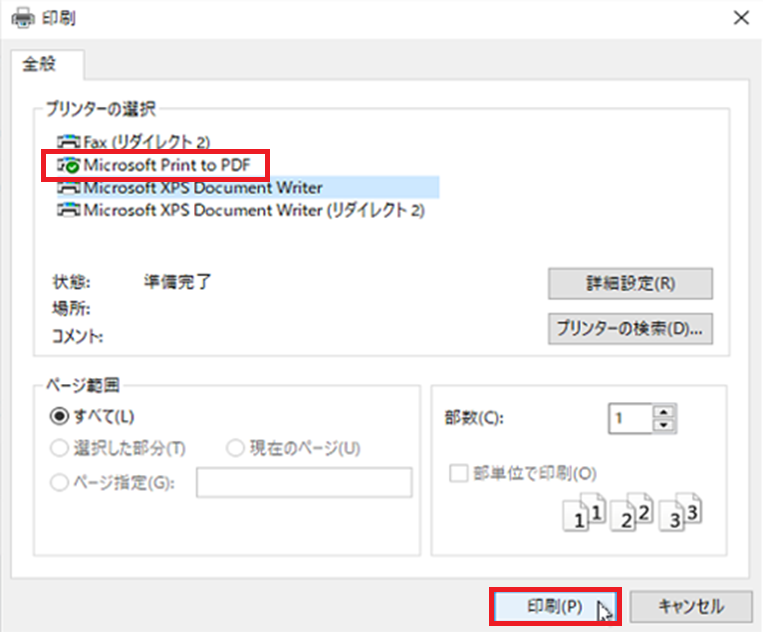Select the Fax (リダイレクト 2) printer icon
Viewport: 763px width, 632px height.
[x=69, y=142]
